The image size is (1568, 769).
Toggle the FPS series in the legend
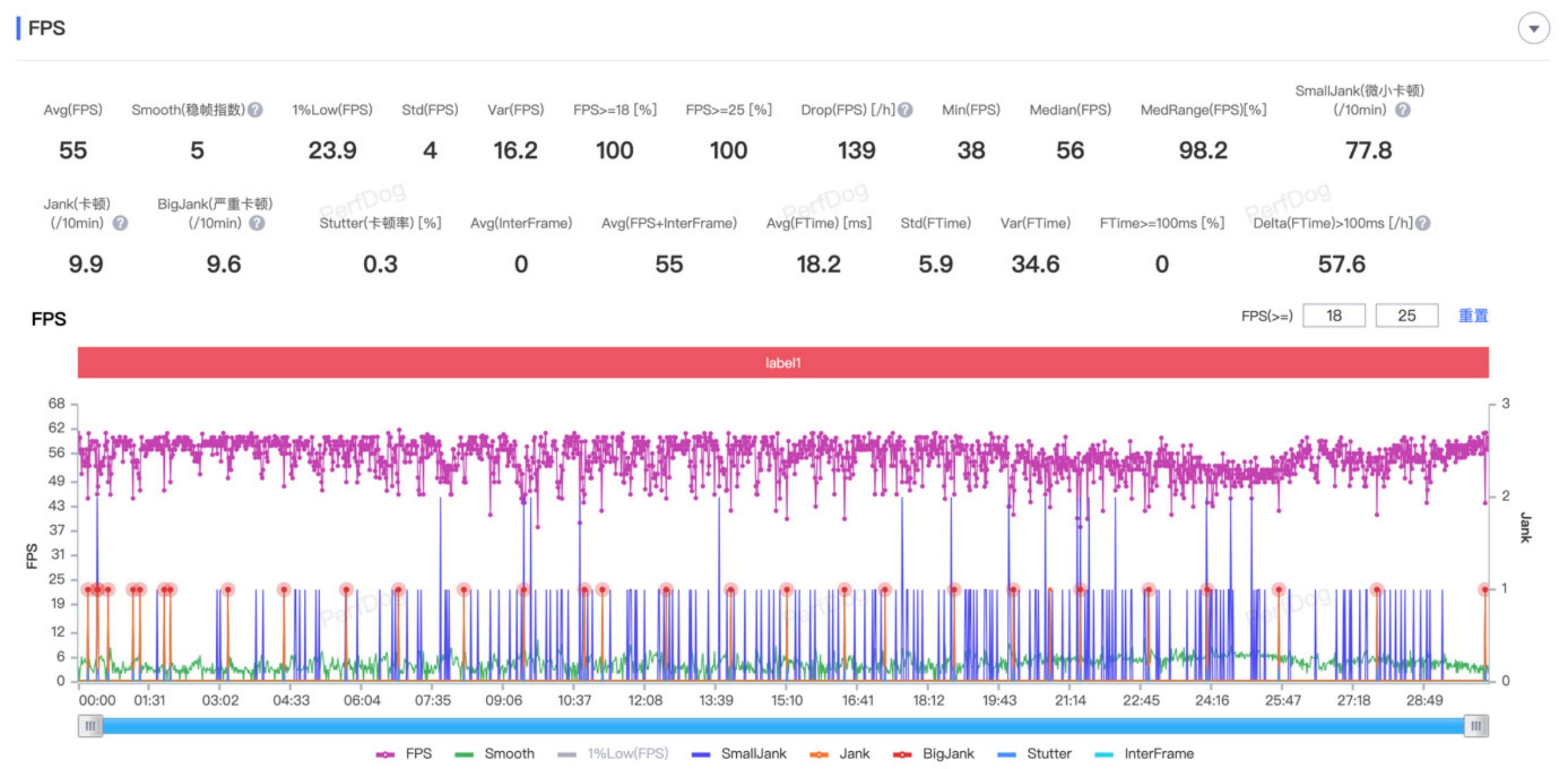coord(404,754)
